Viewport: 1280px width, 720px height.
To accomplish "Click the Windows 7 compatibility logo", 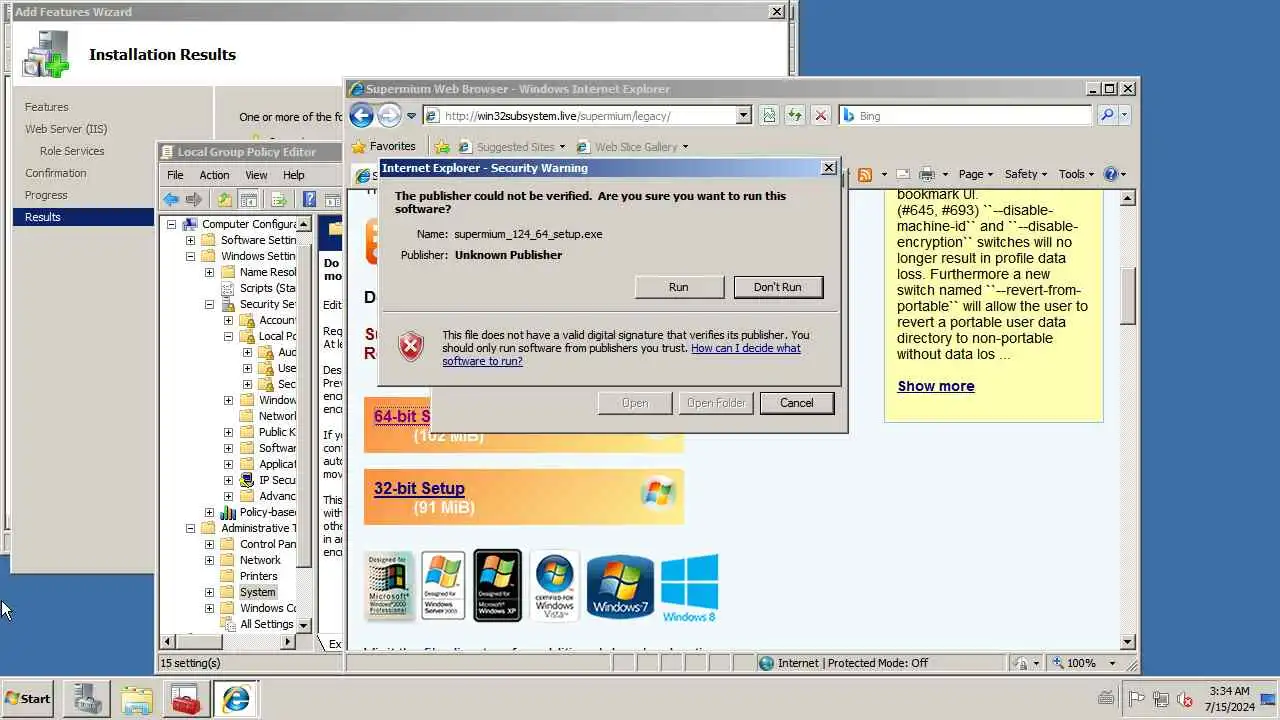I will [619, 586].
